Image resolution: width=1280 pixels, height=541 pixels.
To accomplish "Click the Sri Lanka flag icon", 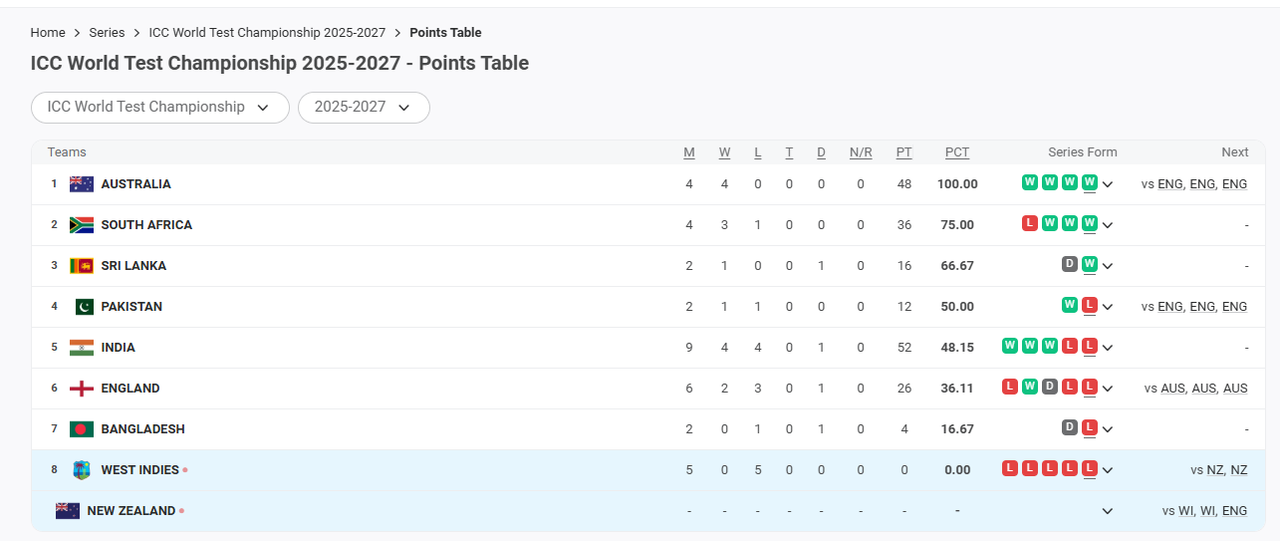I will 81,266.
